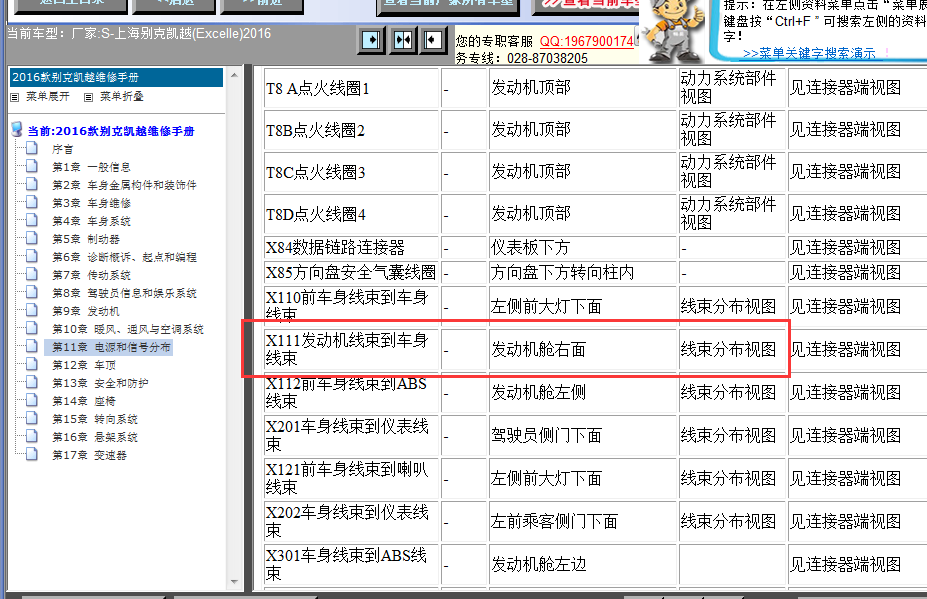Click the page icon next to 第3章 车身维修
The image size is (927, 599).
click(x=32, y=202)
